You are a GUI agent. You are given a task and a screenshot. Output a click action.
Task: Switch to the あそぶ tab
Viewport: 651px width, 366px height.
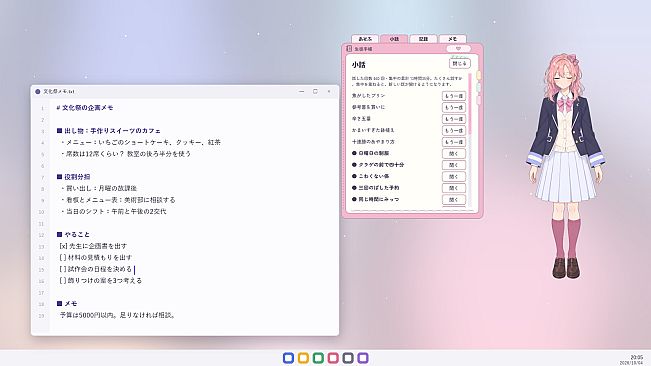(365, 39)
